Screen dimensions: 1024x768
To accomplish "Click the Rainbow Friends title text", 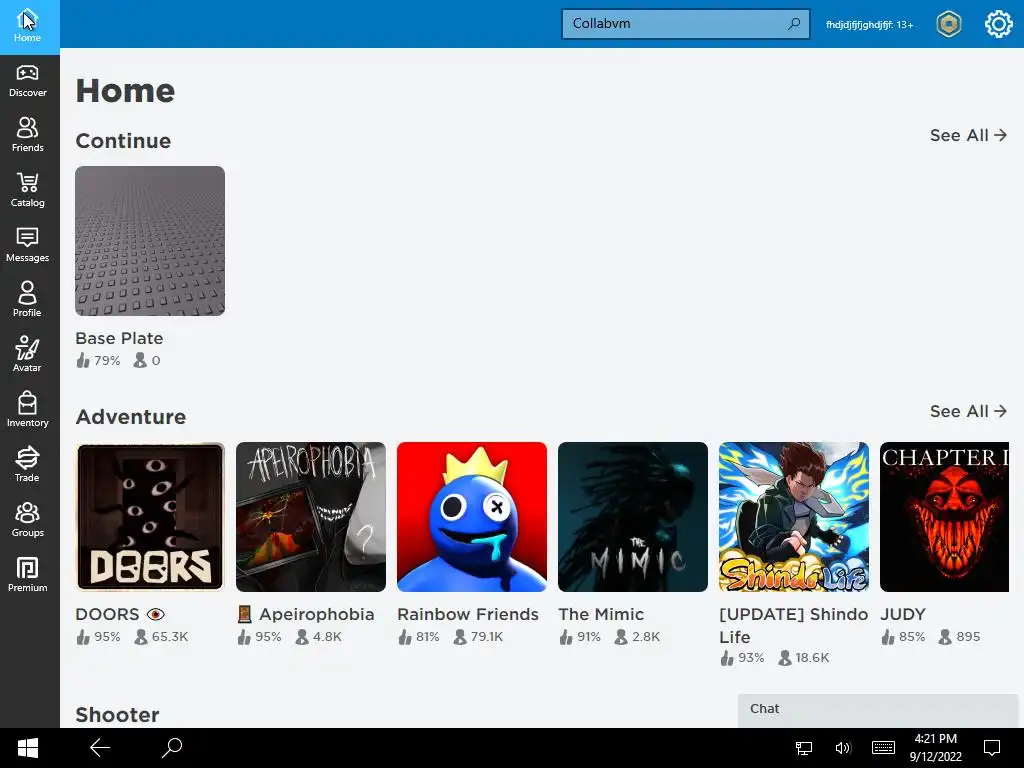I will pos(468,615).
